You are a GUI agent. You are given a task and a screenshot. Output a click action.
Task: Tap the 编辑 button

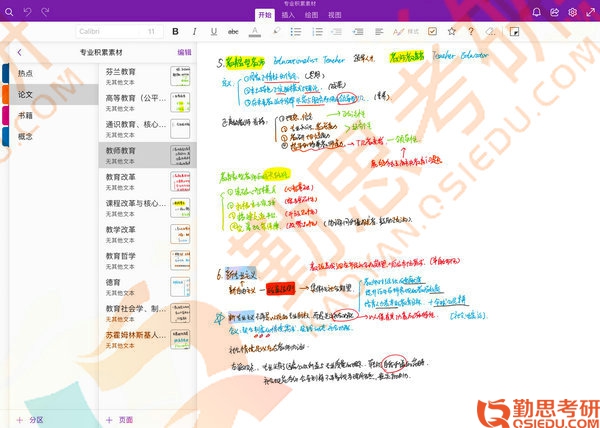(184, 52)
